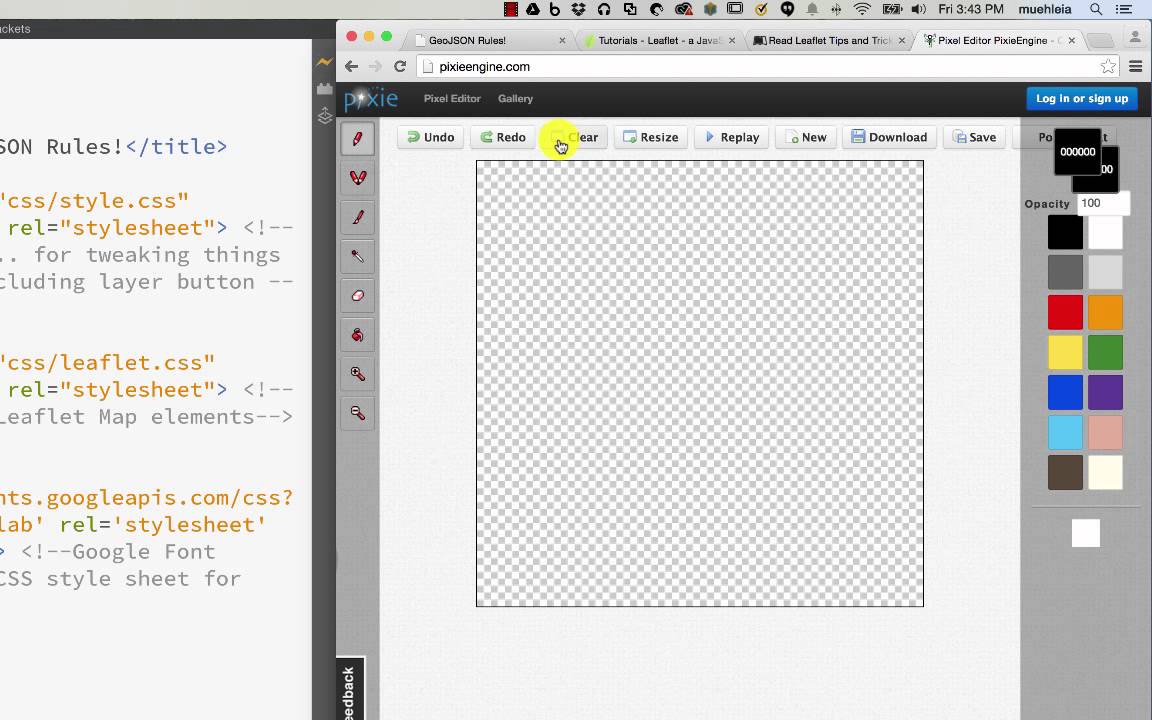Open a new browser tab

[x=1100, y=40]
